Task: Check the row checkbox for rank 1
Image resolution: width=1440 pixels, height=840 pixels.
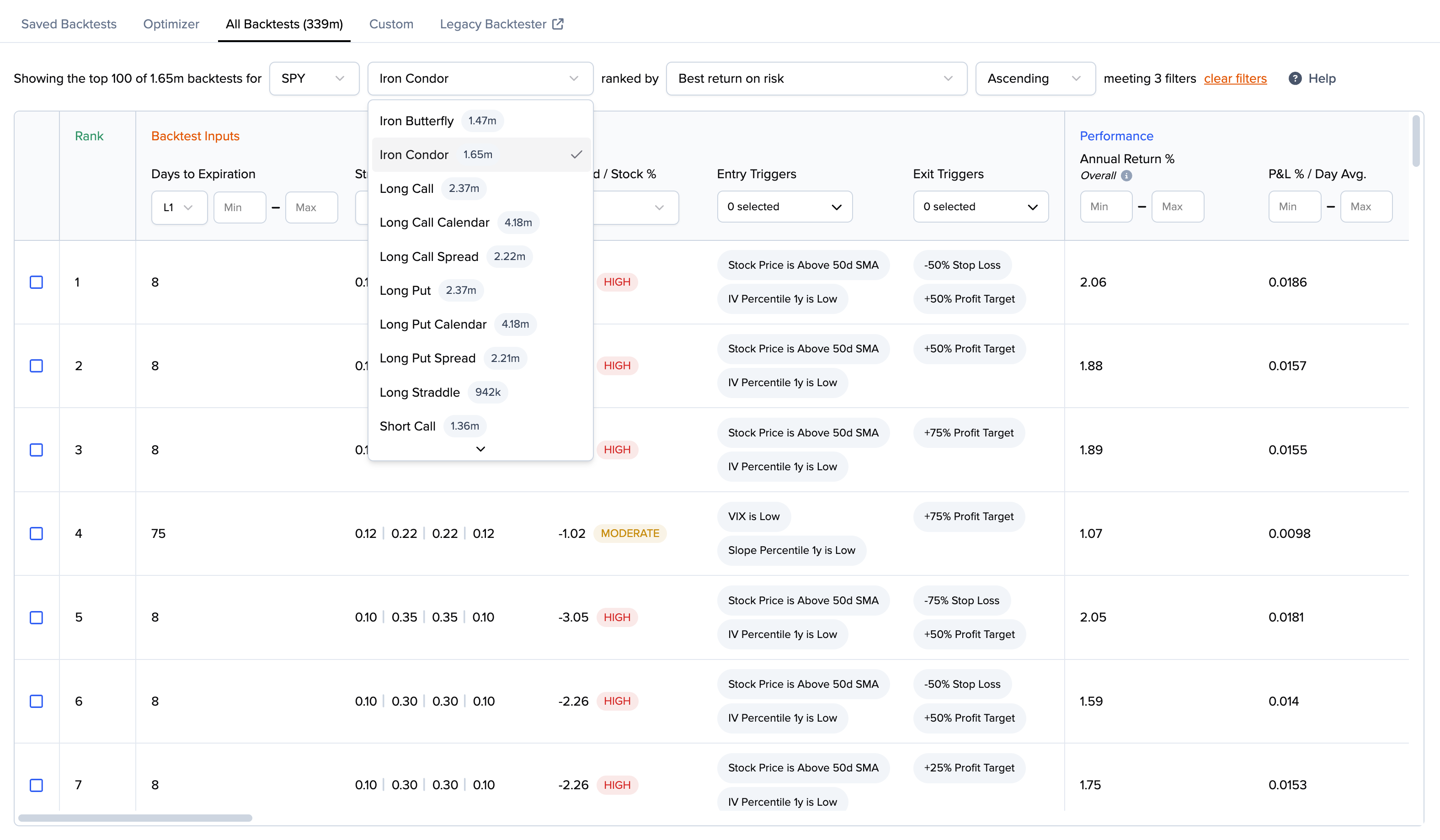Action: pos(37,282)
